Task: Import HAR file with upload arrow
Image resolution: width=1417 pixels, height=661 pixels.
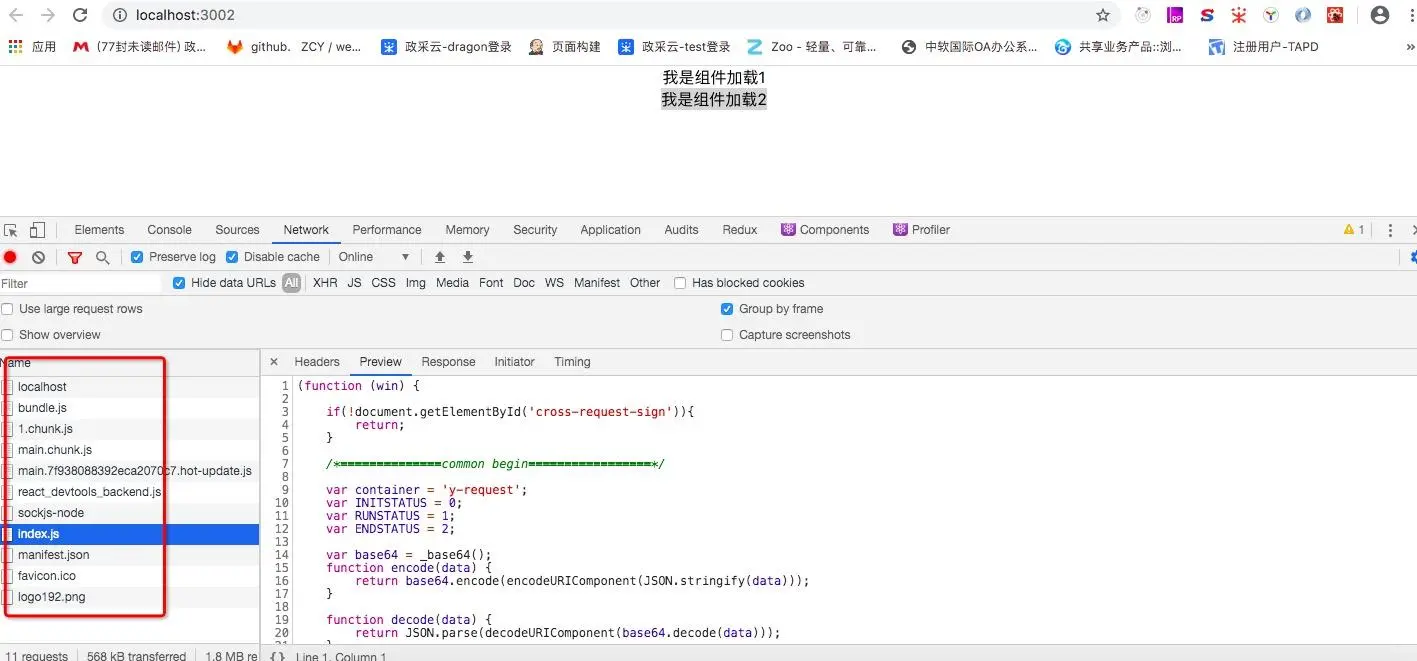Action: coord(439,257)
